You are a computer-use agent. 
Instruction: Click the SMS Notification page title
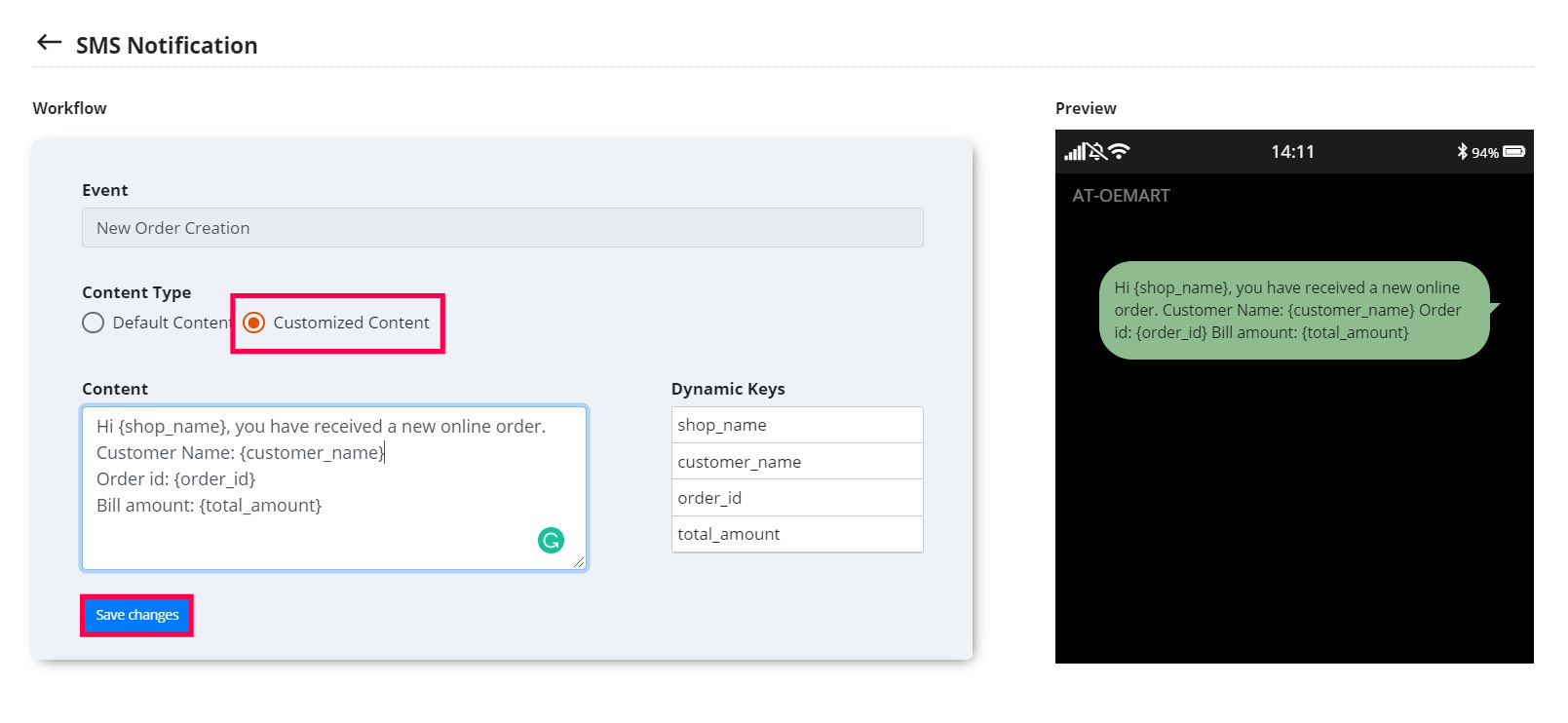[167, 45]
